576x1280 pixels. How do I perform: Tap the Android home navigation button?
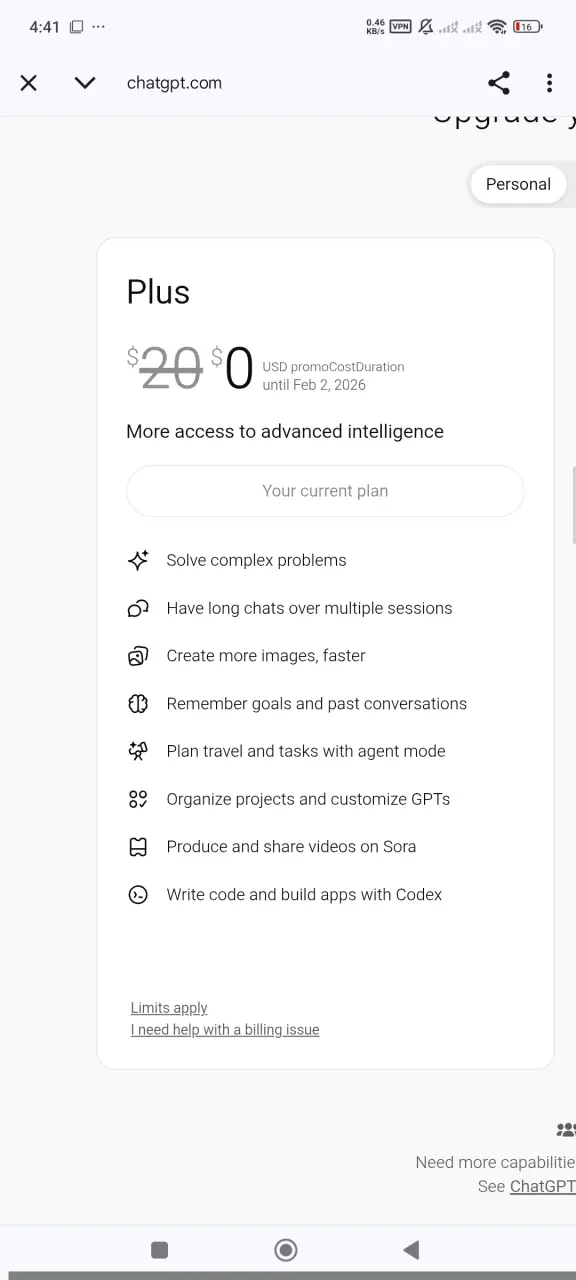click(286, 1249)
